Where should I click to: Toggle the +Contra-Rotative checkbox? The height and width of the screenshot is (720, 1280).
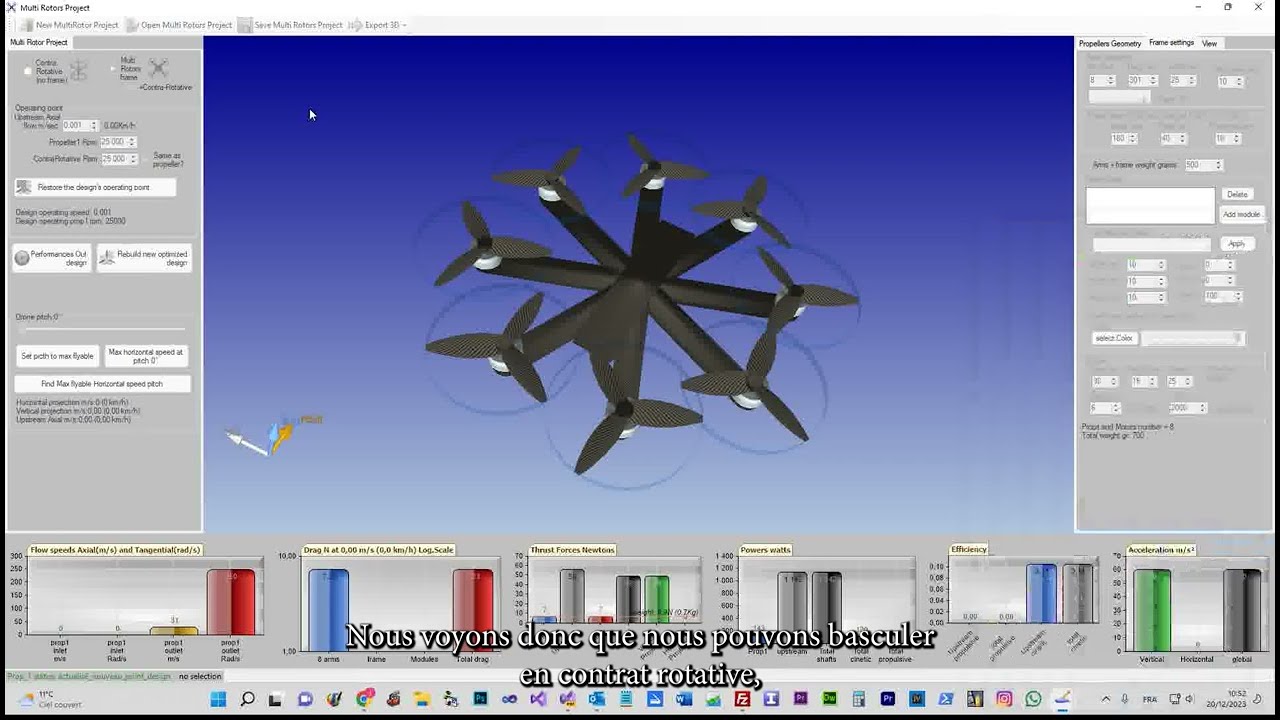click(x=165, y=87)
